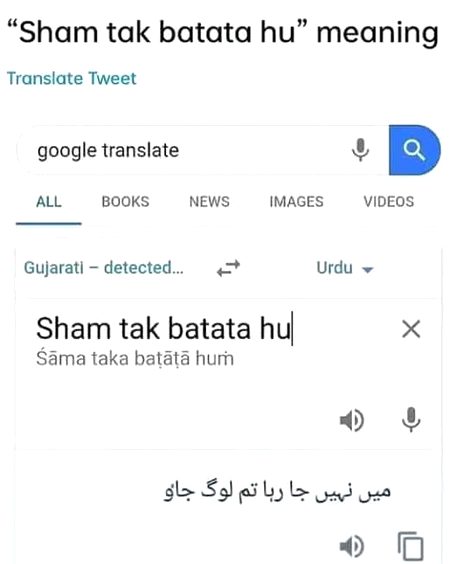
Task: Copy the Urdu translation
Action: [410, 546]
